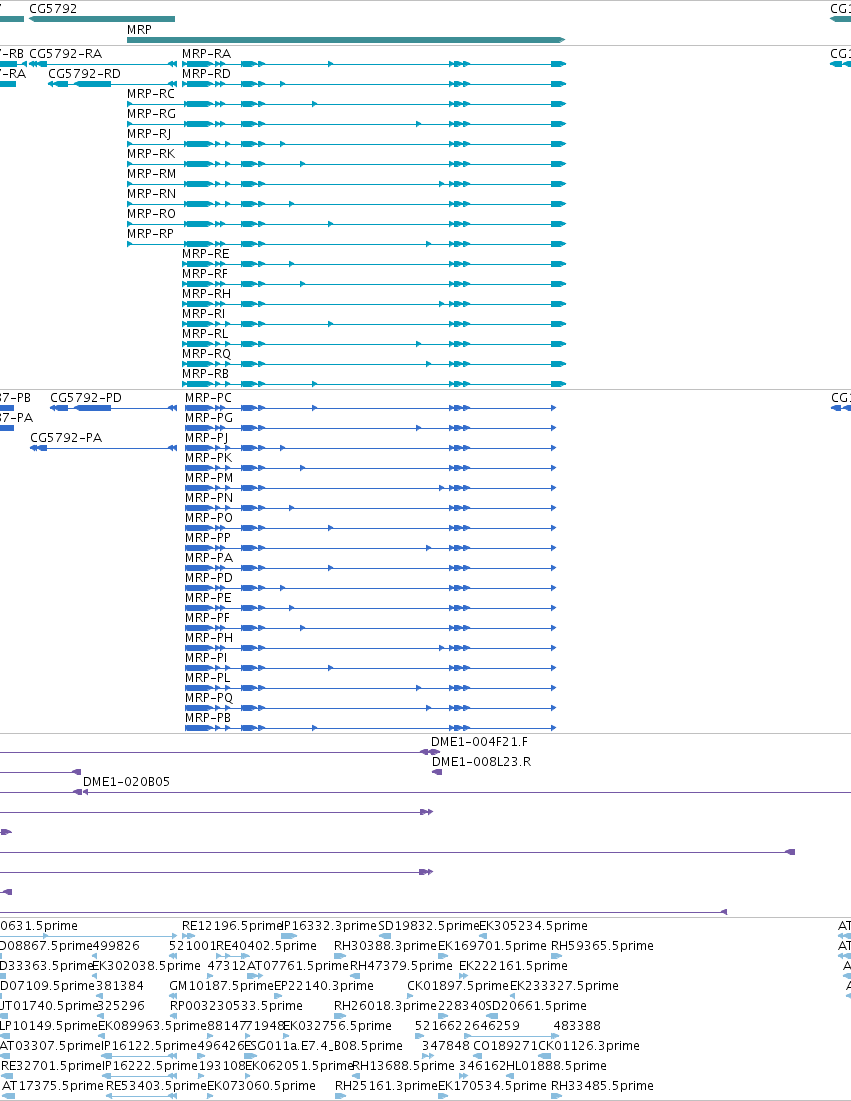
Task: Select the CG5792-RA transcript label
Action: pos(65,53)
